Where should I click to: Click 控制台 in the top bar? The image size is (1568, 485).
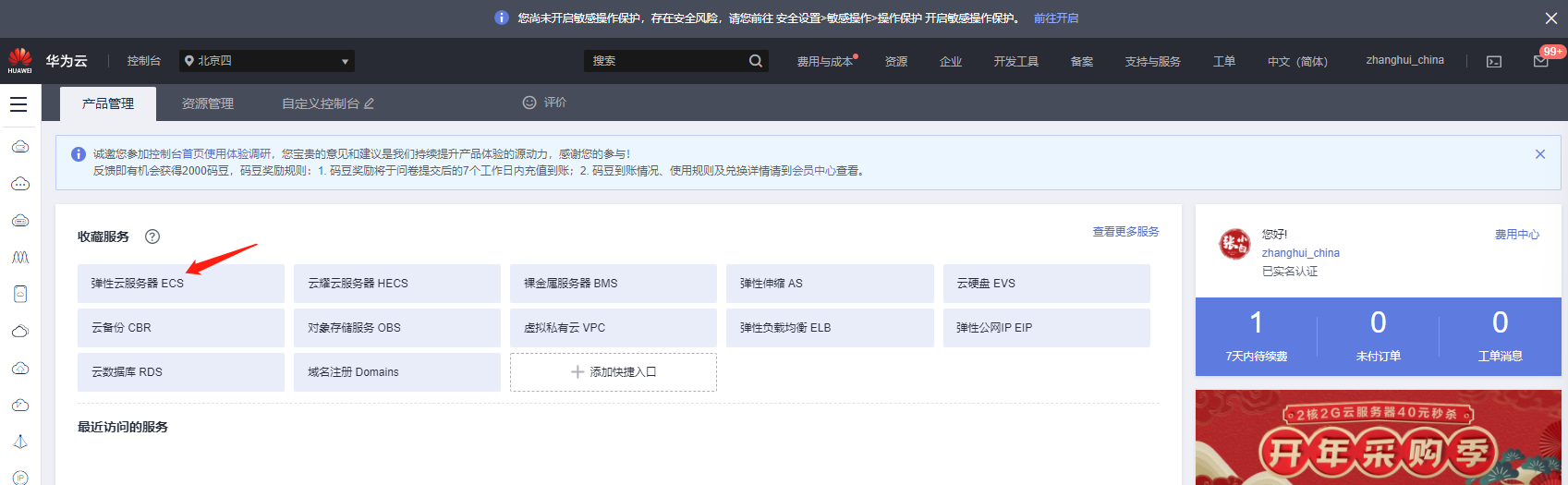(x=144, y=61)
